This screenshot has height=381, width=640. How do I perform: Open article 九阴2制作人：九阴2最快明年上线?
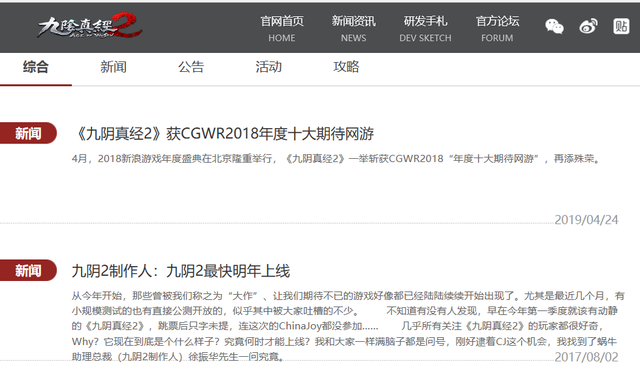pyautogui.click(x=181, y=271)
